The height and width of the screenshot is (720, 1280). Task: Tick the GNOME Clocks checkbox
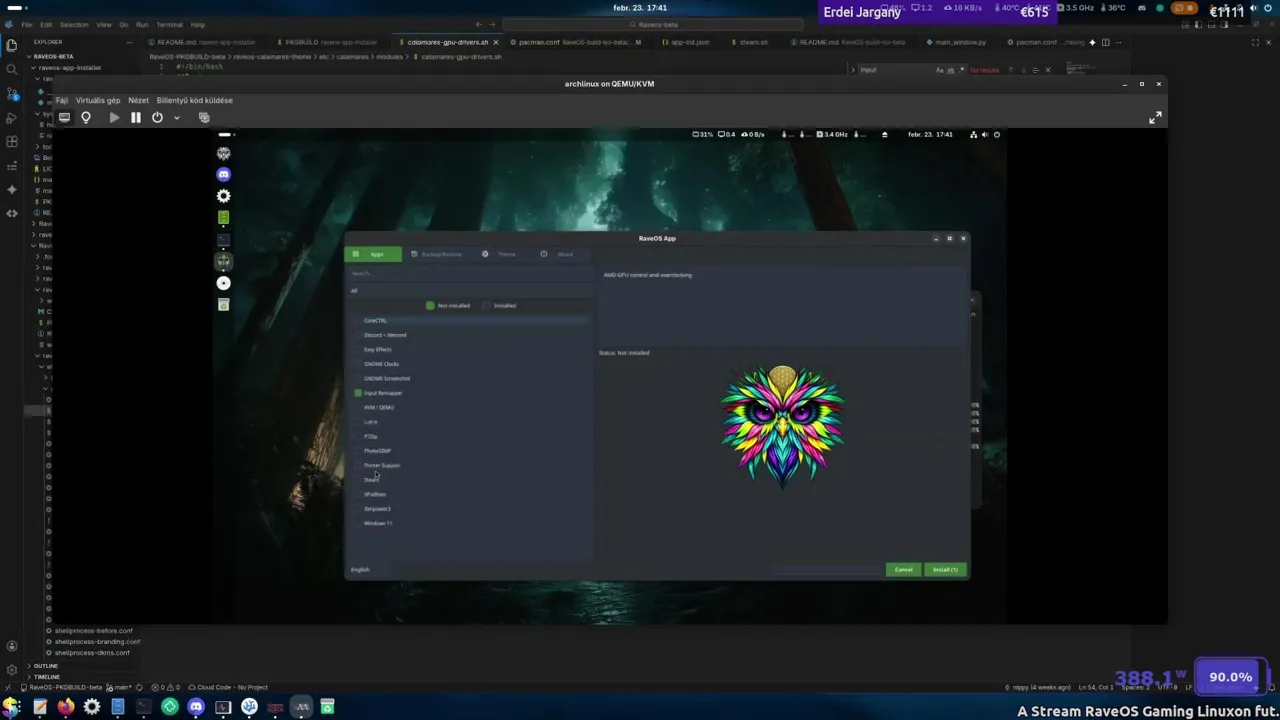point(358,364)
